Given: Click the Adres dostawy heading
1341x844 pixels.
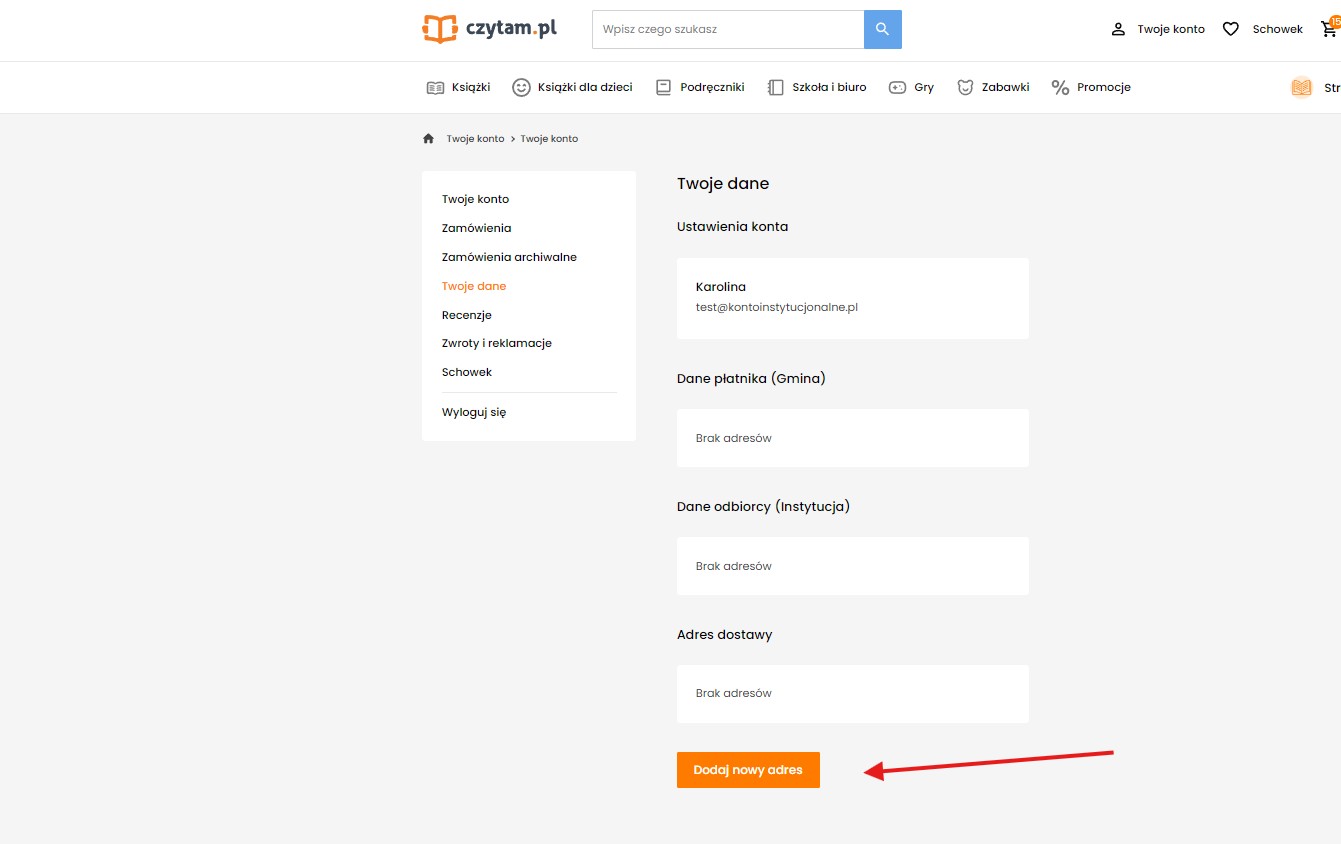Looking at the screenshot, I should point(725,634).
